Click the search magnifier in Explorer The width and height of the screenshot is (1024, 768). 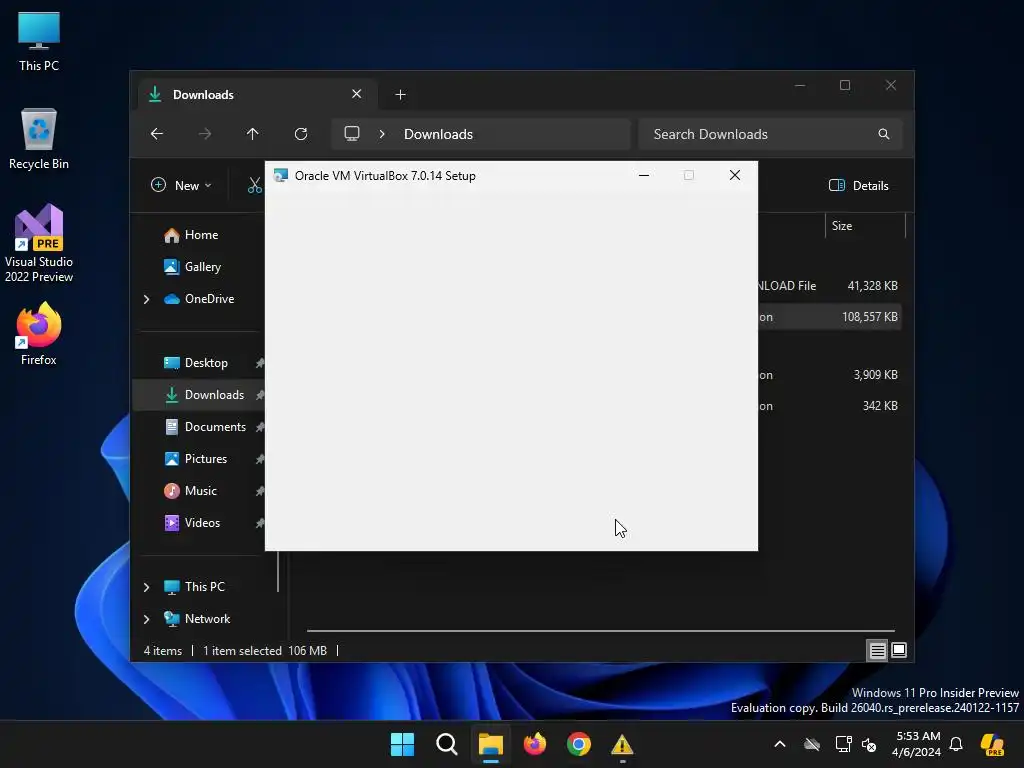884,134
